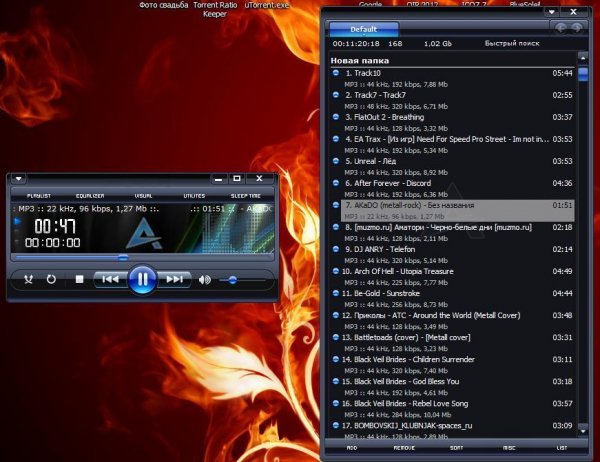Open the MISC menu in the playlist footer
Viewport: 600px width, 462px height.
coord(509,448)
